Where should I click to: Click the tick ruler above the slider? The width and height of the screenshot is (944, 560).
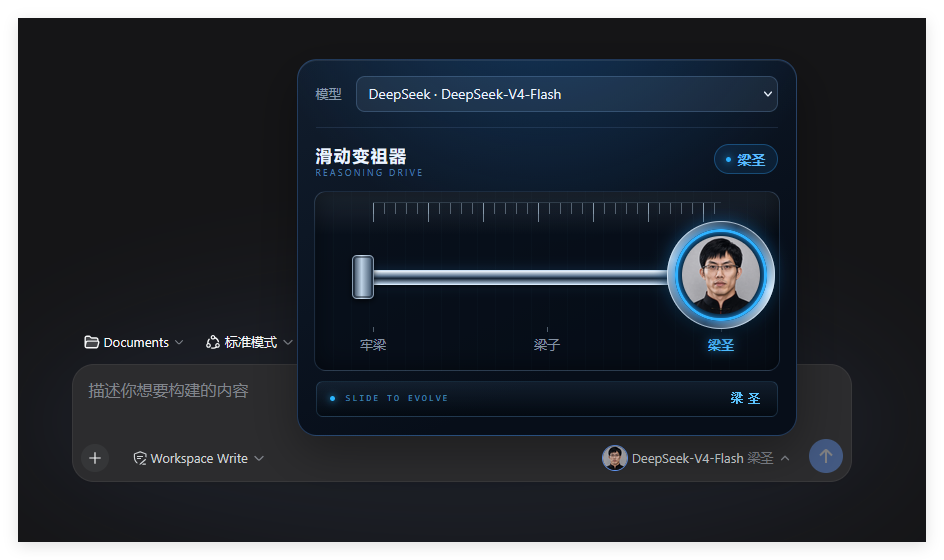(x=546, y=212)
